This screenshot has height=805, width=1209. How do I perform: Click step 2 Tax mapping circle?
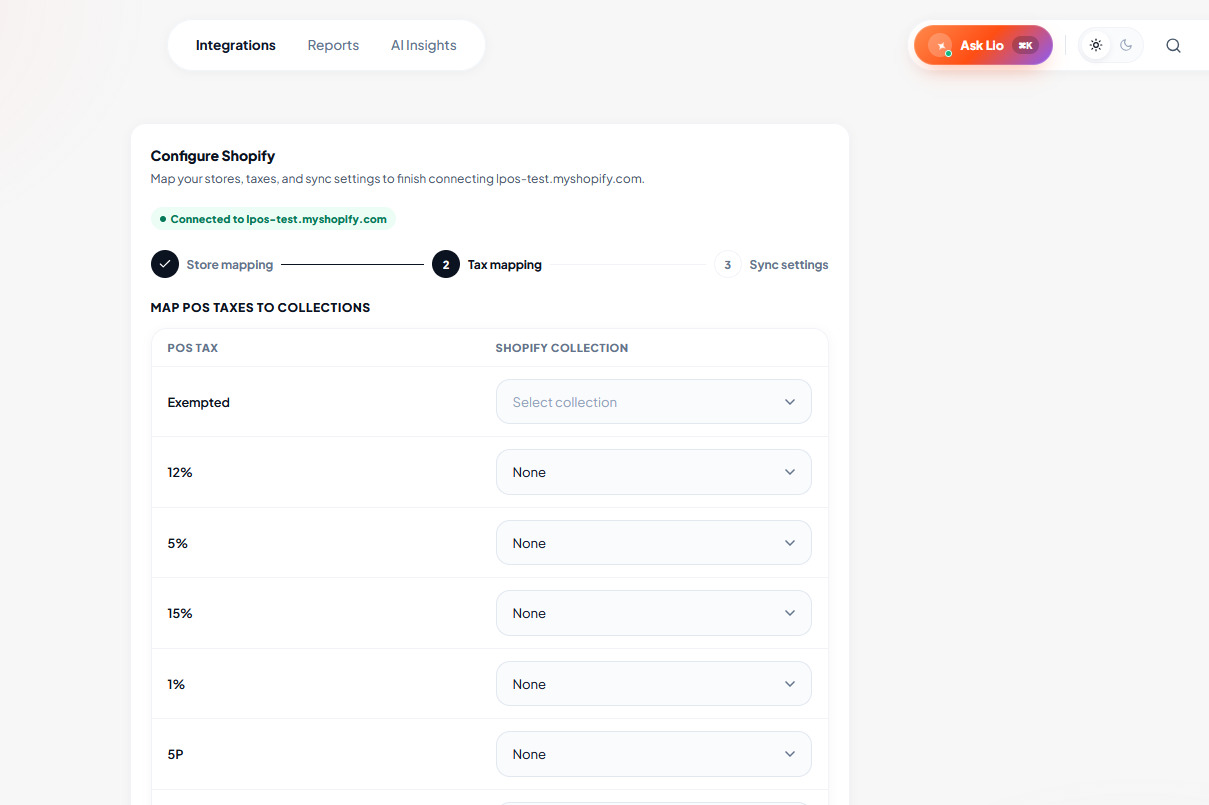446,265
